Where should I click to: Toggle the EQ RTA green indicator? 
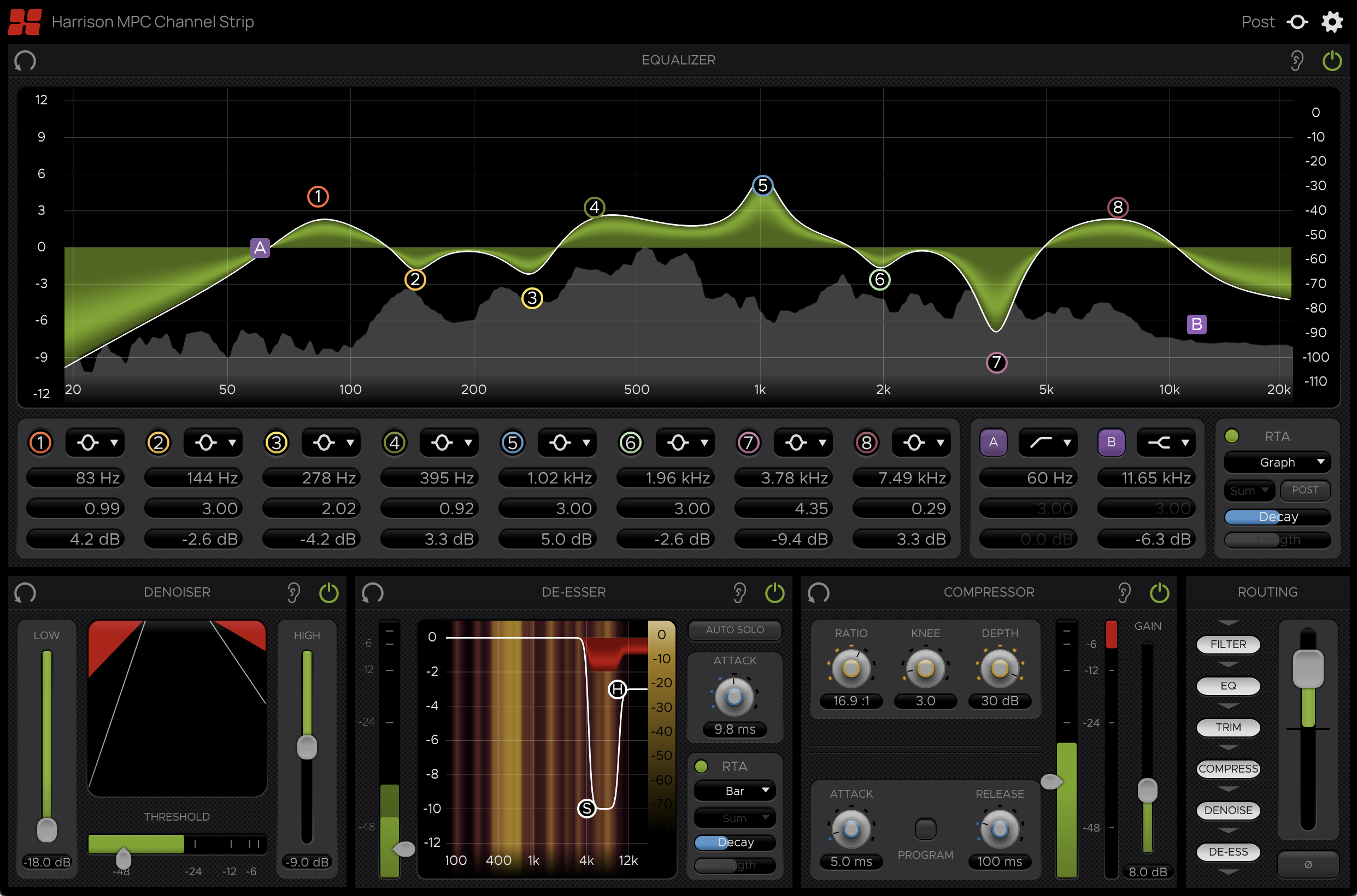pyautogui.click(x=1231, y=436)
